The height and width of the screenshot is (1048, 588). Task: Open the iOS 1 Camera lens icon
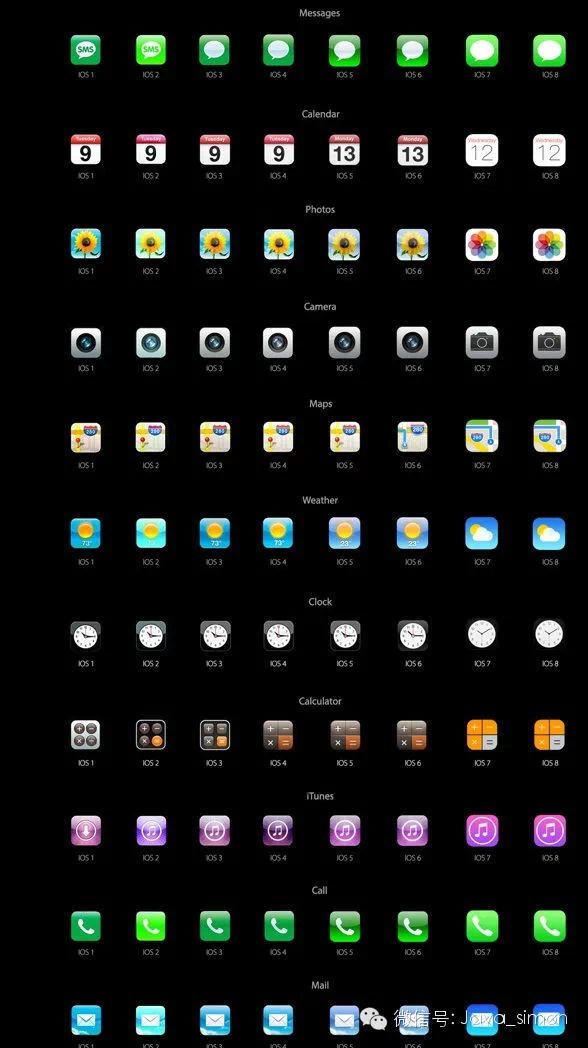coord(86,342)
